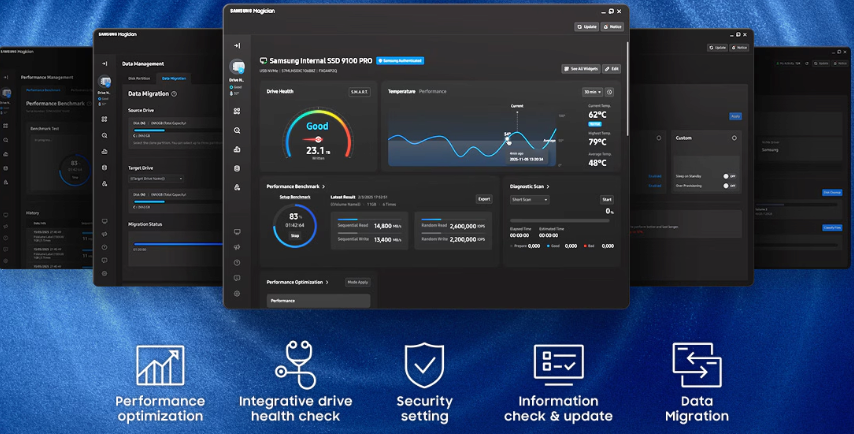Click the megaphone icon in front window sidebar

click(237, 247)
